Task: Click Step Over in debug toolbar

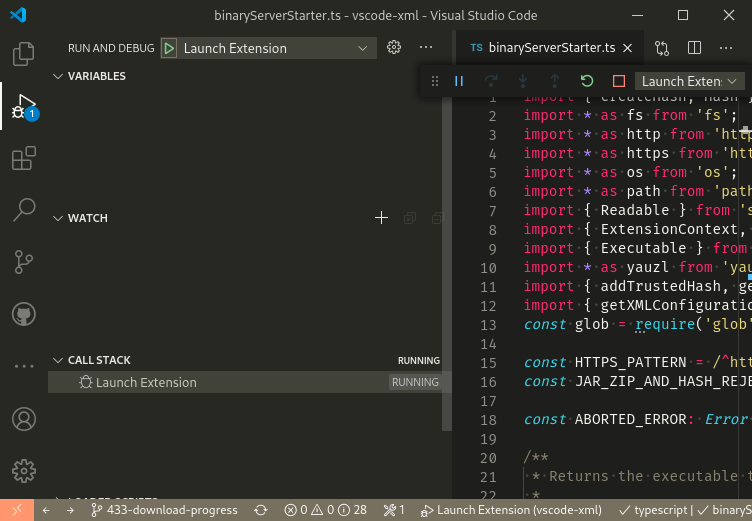Action: (x=491, y=81)
